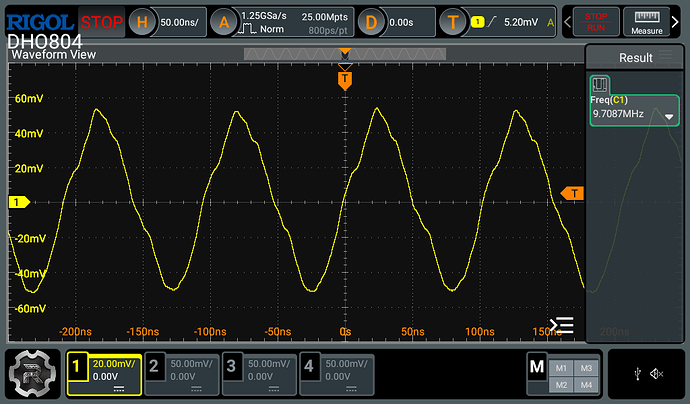The height and width of the screenshot is (404, 690).
Task: Click the red STOP status label
Action: [x=102, y=21]
